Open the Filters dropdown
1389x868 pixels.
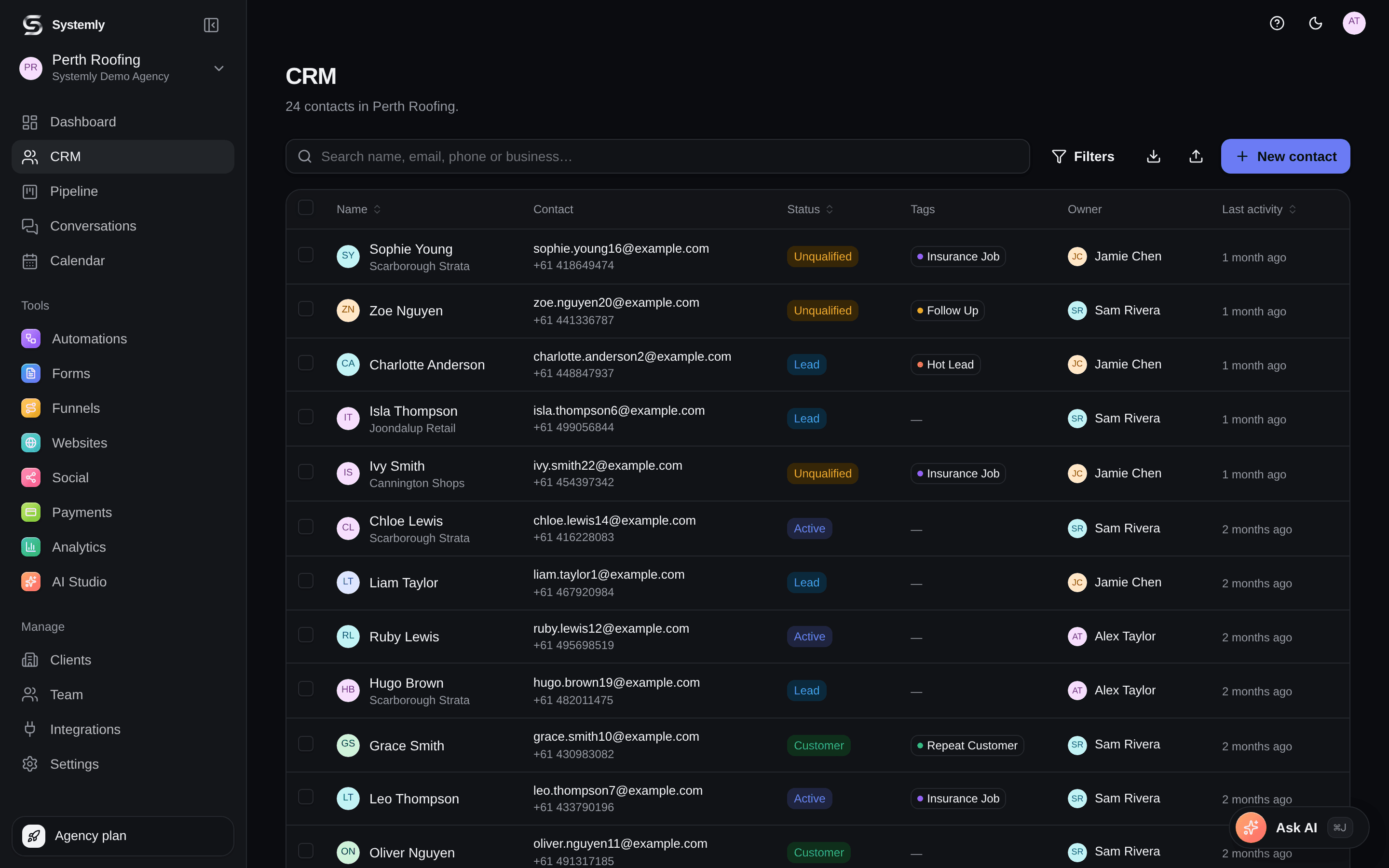coord(1082,156)
